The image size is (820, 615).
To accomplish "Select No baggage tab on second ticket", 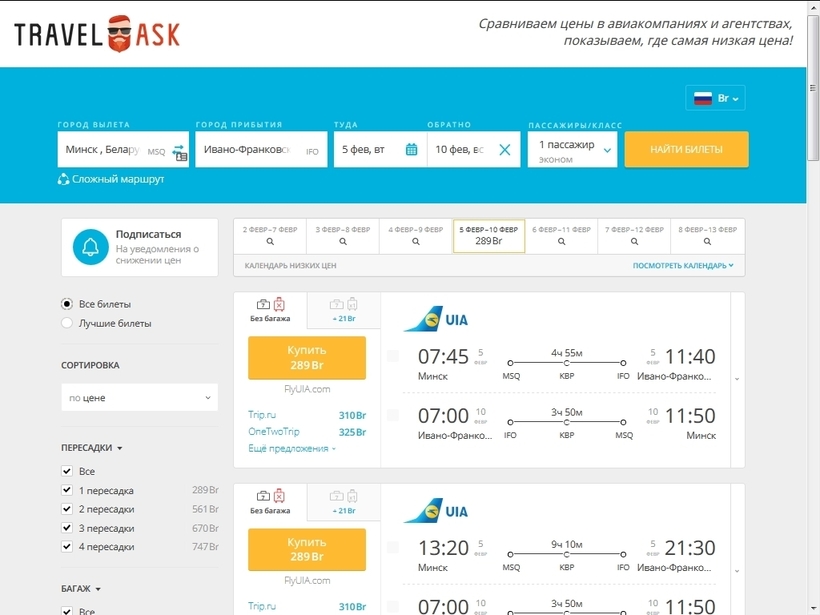I will pyautogui.click(x=270, y=502).
